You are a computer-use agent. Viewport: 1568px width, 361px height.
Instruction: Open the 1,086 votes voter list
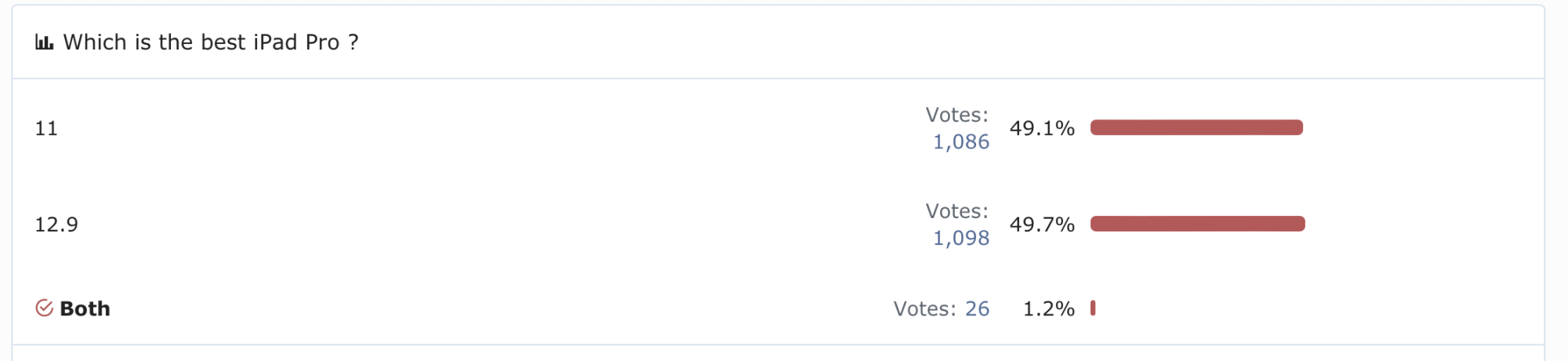960,142
